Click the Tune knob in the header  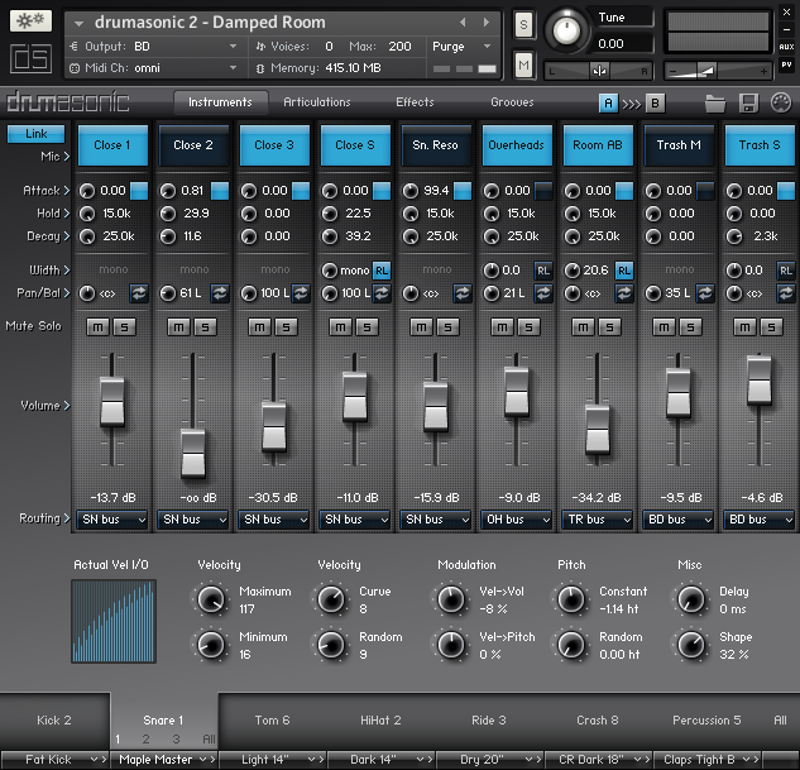pos(566,30)
